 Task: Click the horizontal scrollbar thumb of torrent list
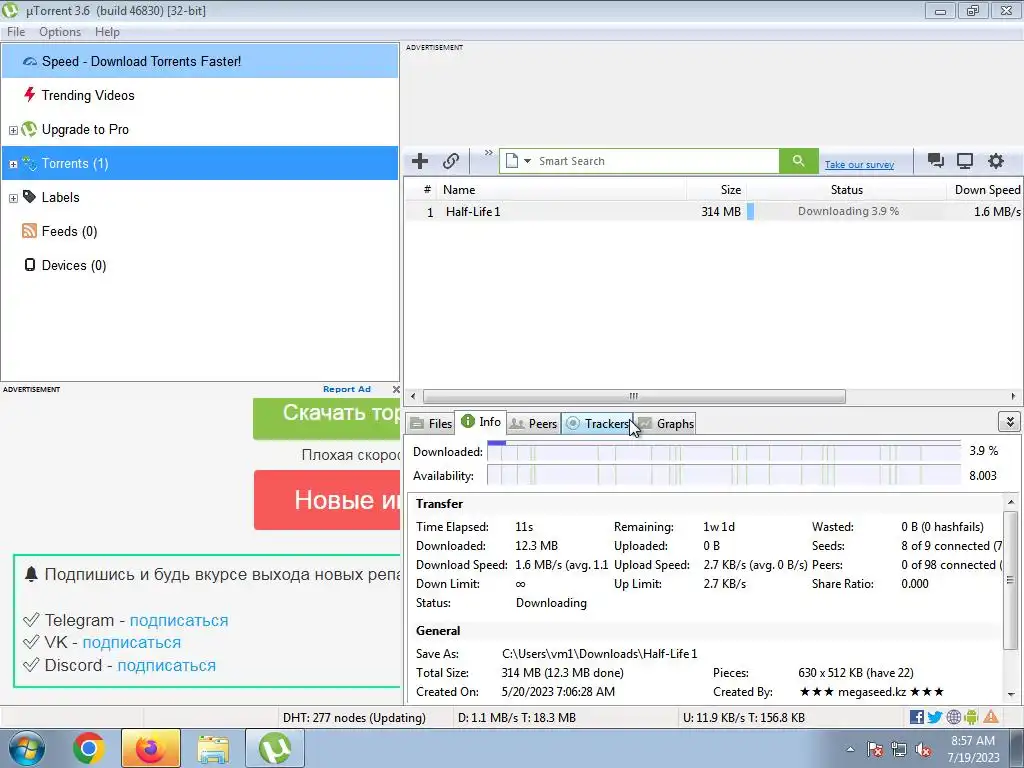(x=633, y=396)
